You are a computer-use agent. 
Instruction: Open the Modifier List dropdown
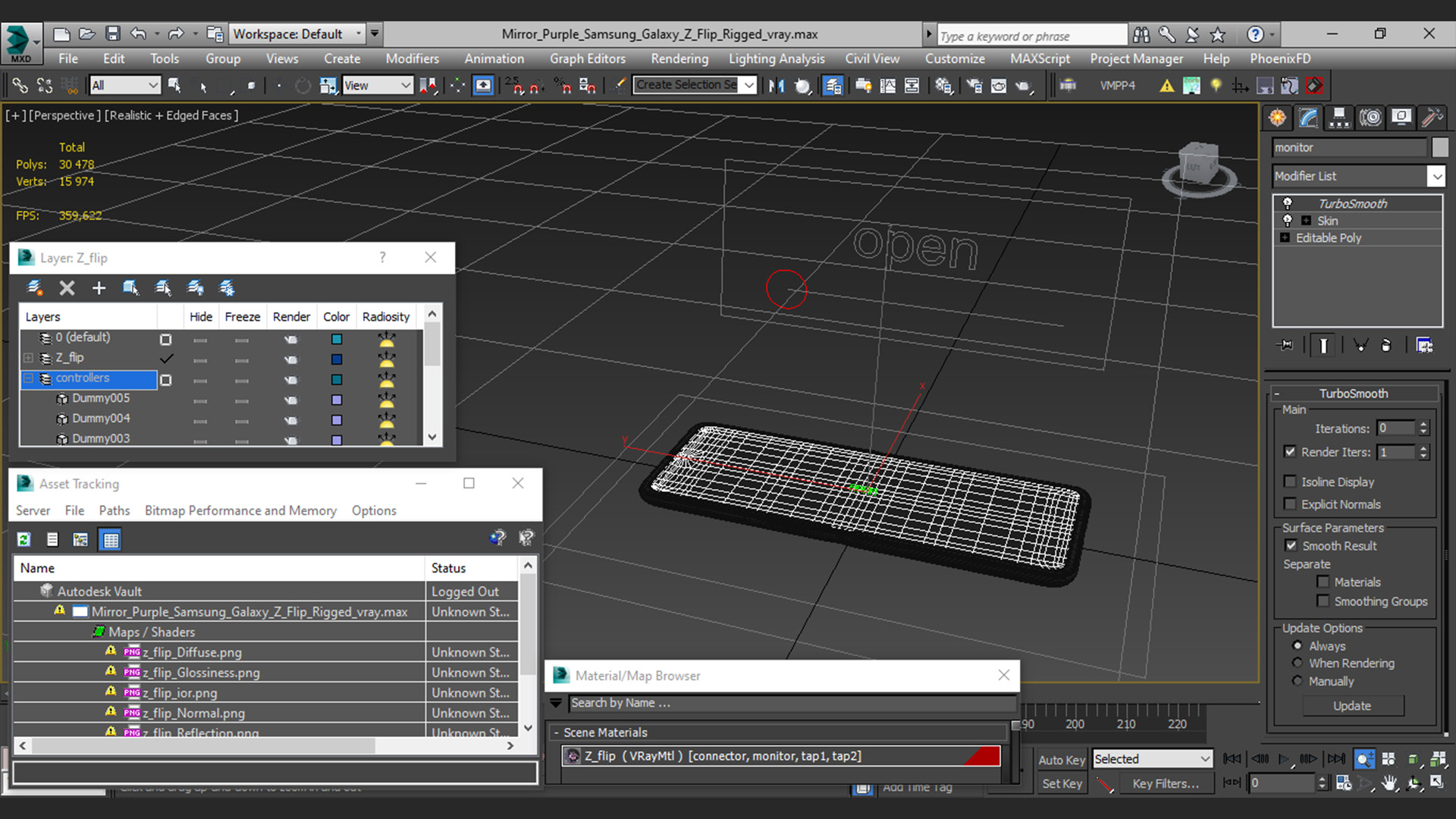1359,176
